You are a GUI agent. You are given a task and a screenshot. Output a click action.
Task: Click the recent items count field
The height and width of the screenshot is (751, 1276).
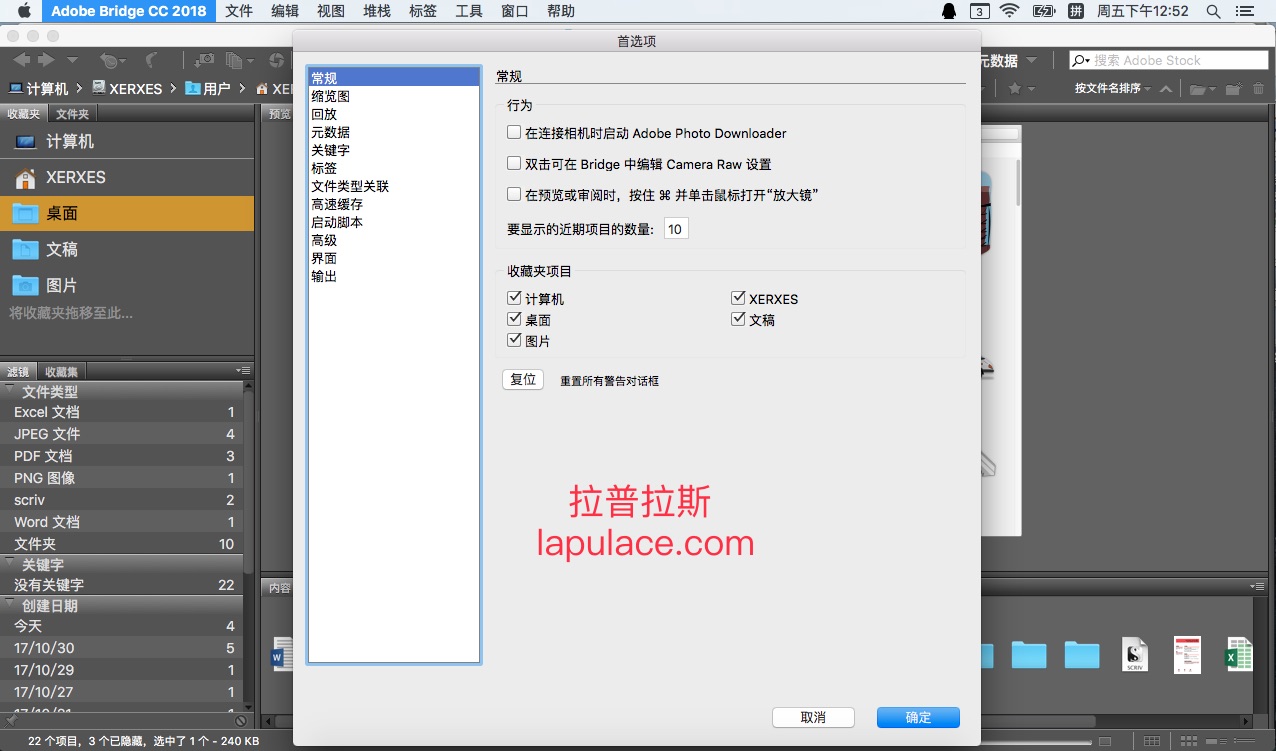676,229
